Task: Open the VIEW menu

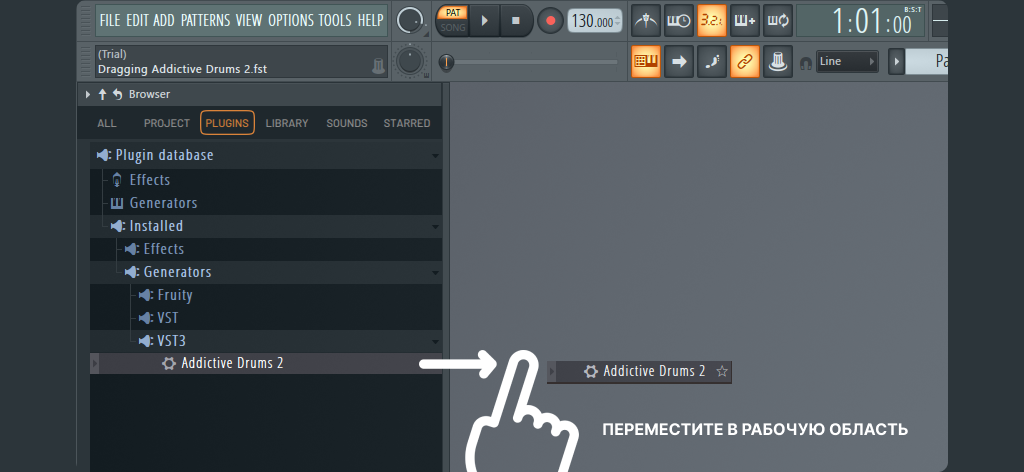Action: [249, 20]
